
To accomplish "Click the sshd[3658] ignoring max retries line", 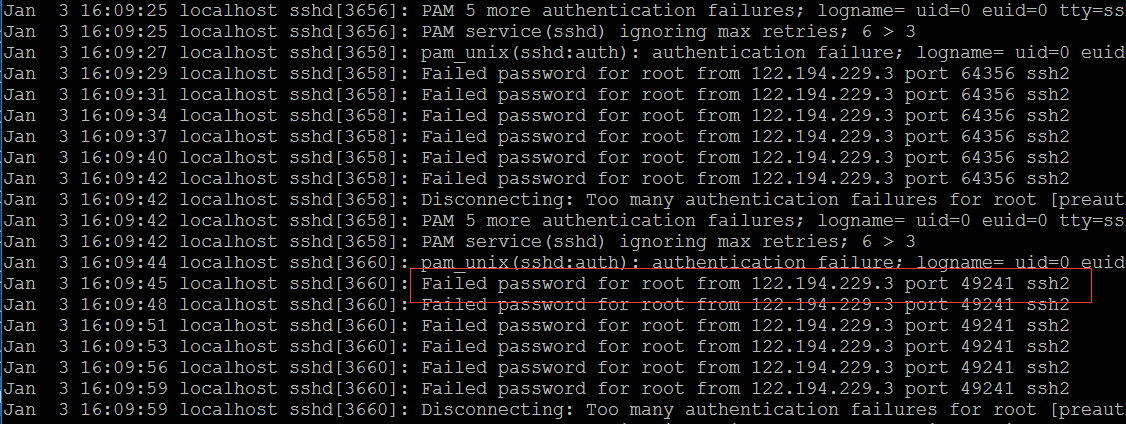I will click(x=460, y=241).
